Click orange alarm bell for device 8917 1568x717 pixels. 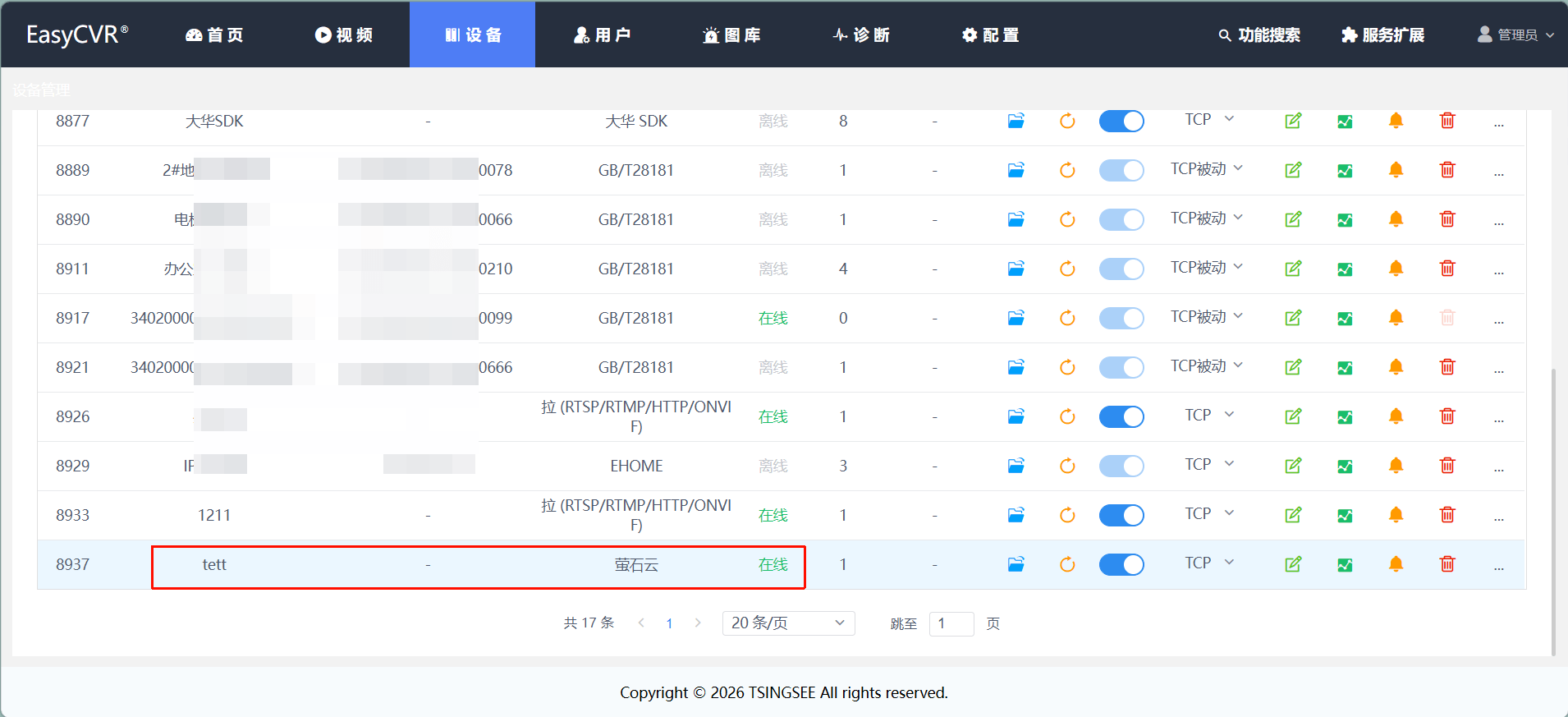pos(1396,318)
